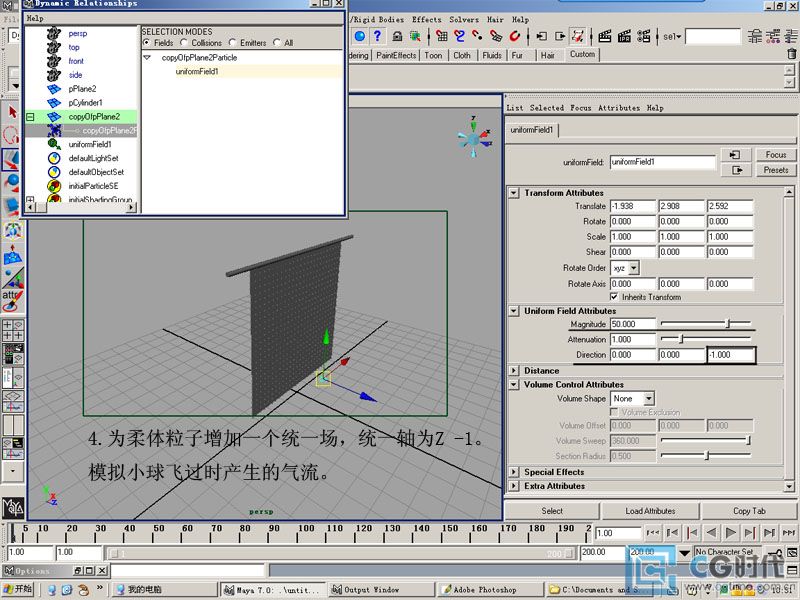This screenshot has width=800, height=600.
Task: Open the Windows Start button
Action: point(18,589)
